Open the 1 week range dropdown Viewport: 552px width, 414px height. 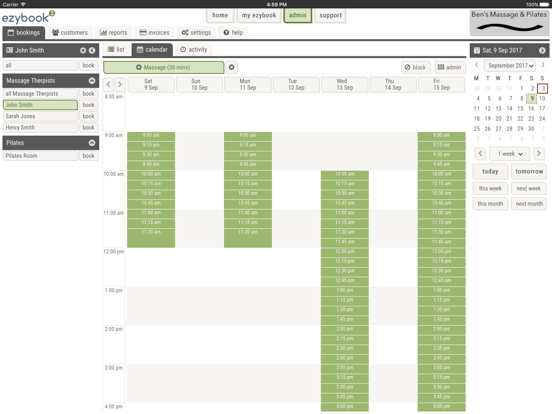click(510, 154)
